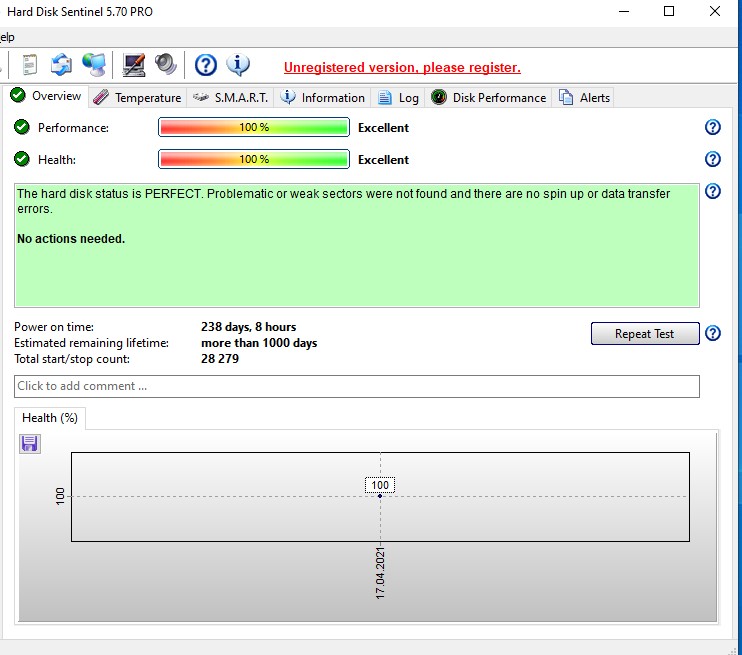The height and width of the screenshot is (655, 742).
Task: Click the Power on time label
Action: pos(54,327)
